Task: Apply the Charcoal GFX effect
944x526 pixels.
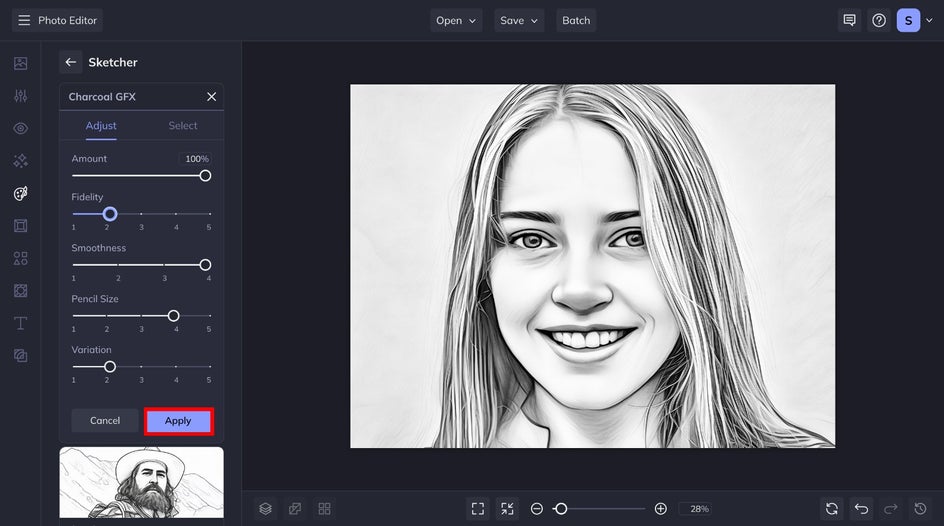Action: pos(178,421)
